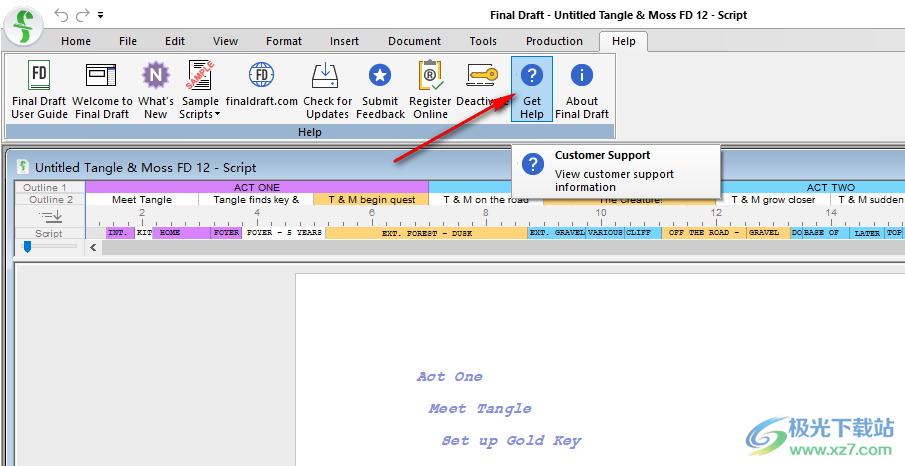Click Check for Updates
Screen dimensions: 905x466
click(327, 90)
